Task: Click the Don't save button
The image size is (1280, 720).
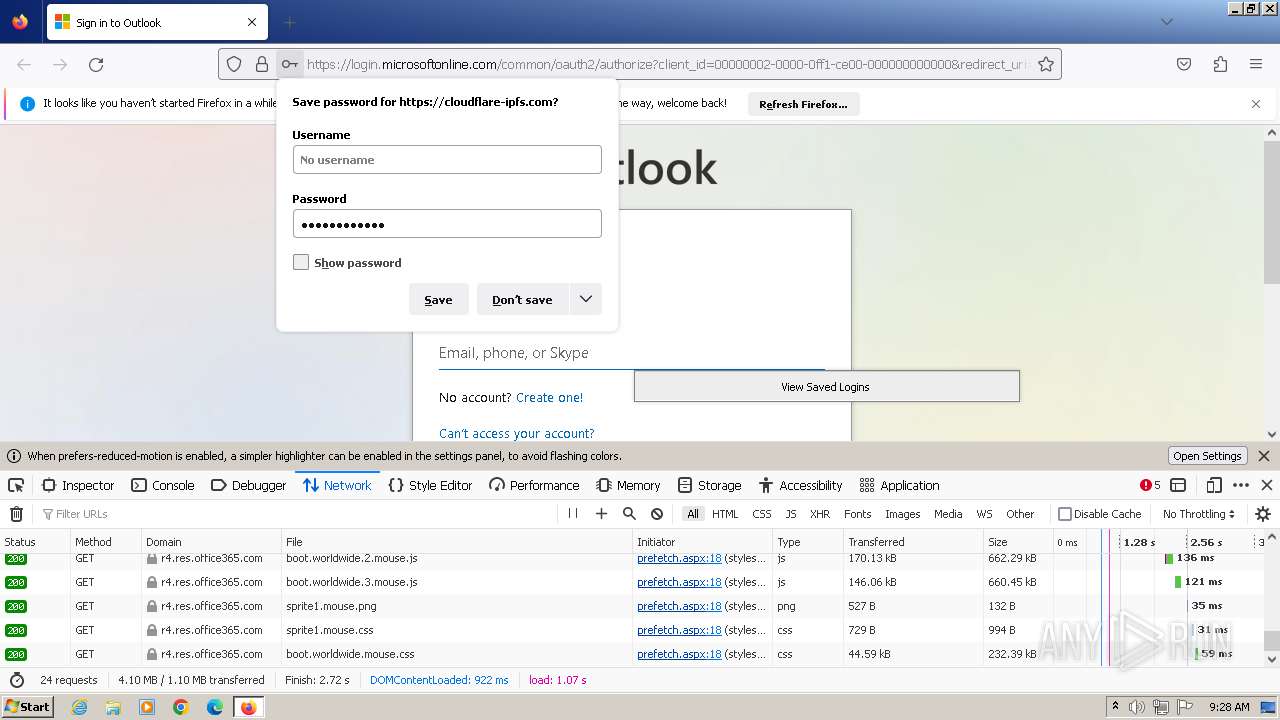Action: click(522, 299)
